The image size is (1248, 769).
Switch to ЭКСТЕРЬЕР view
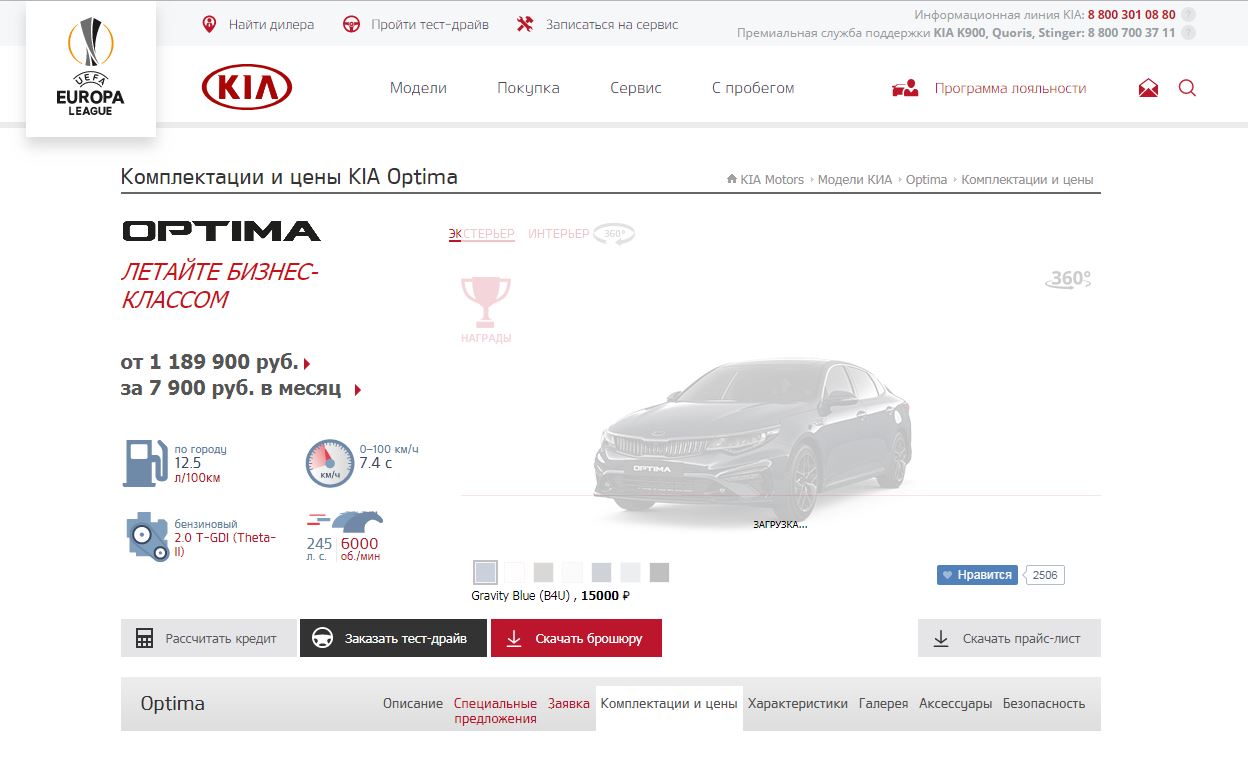481,234
